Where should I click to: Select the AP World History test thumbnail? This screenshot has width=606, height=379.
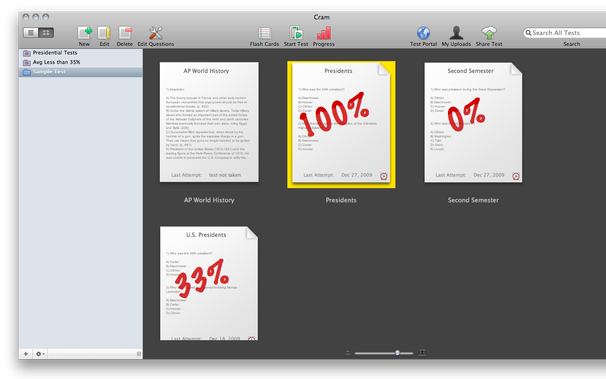pyautogui.click(x=209, y=122)
